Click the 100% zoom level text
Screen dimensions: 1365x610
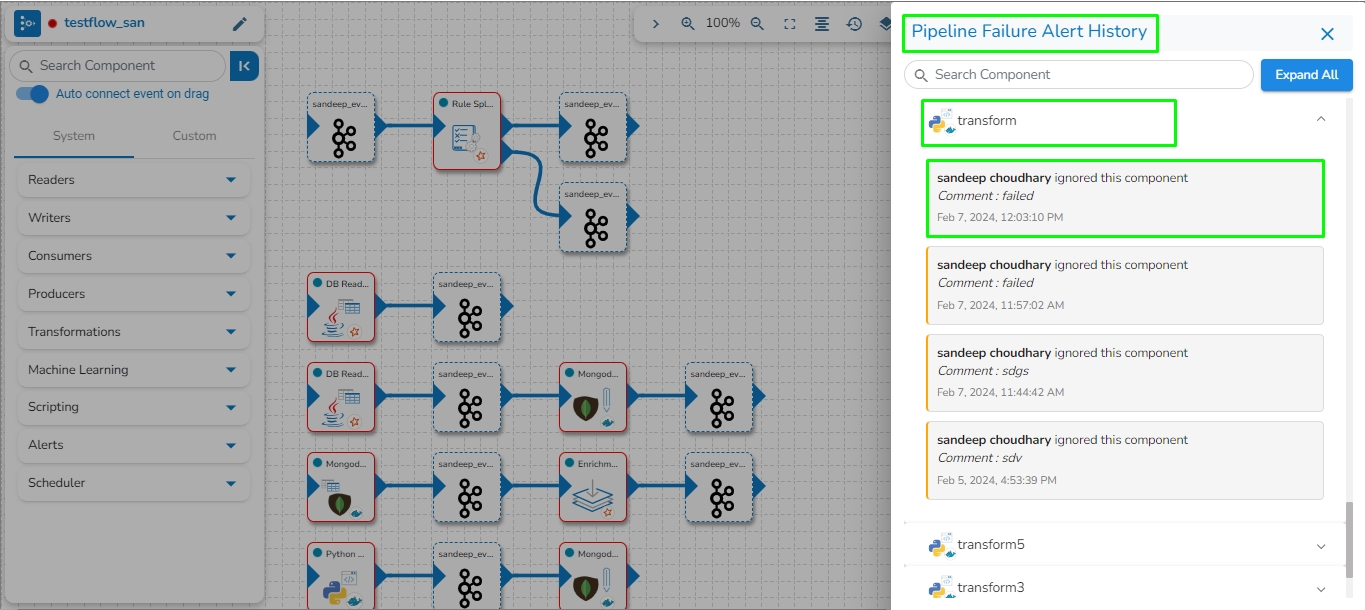tap(723, 23)
